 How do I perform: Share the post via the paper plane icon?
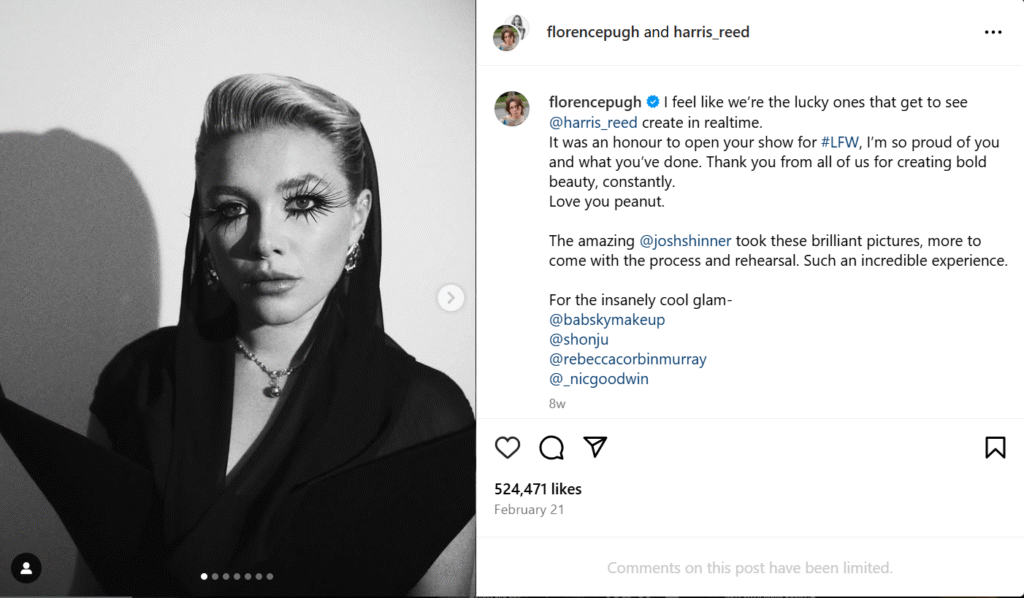click(595, 448)
